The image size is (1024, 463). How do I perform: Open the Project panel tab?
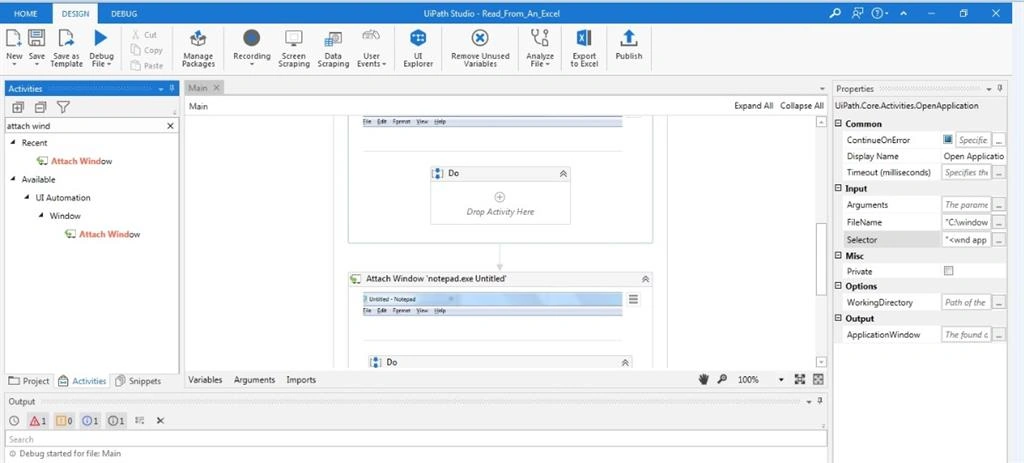tap(29, 381)
